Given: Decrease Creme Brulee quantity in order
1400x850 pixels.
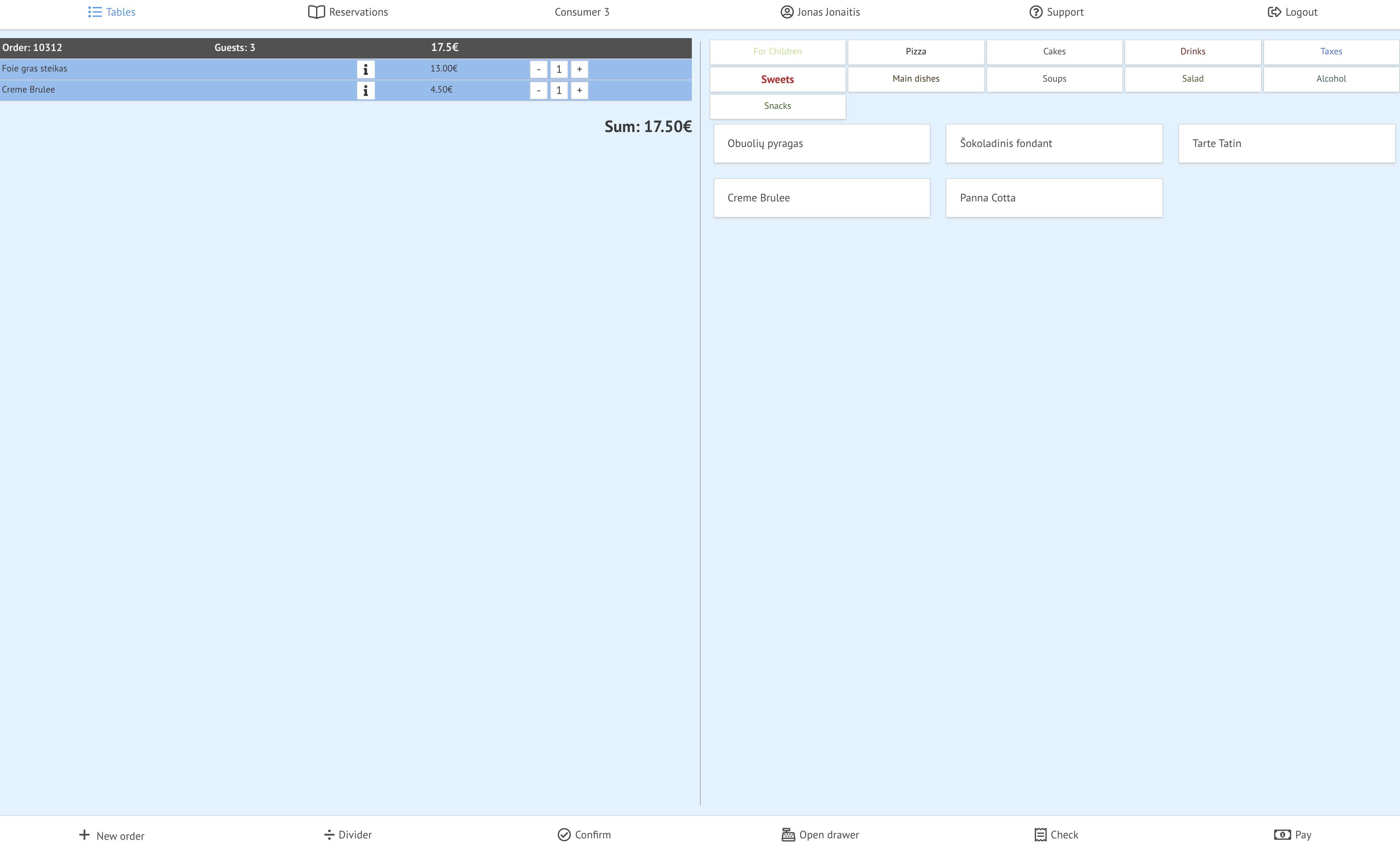Looking at the screenshot, I should (x=538, y=91).
